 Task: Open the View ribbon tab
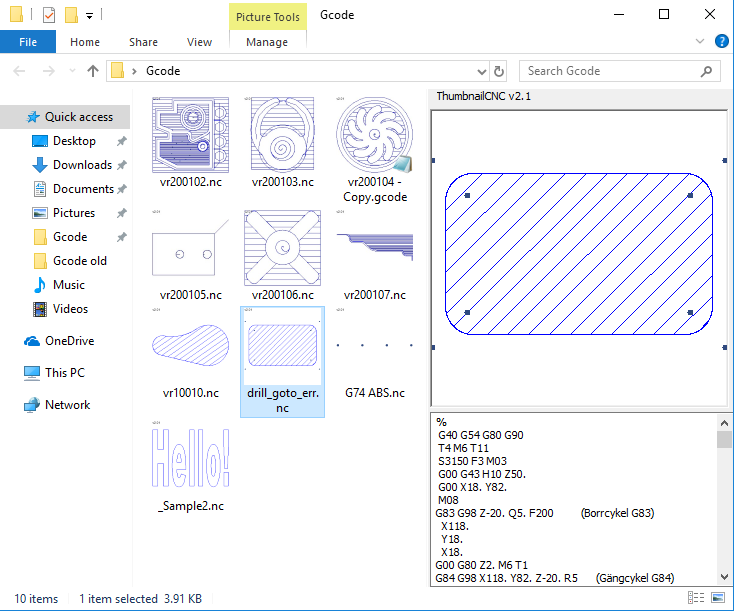(x=199, y=42)
